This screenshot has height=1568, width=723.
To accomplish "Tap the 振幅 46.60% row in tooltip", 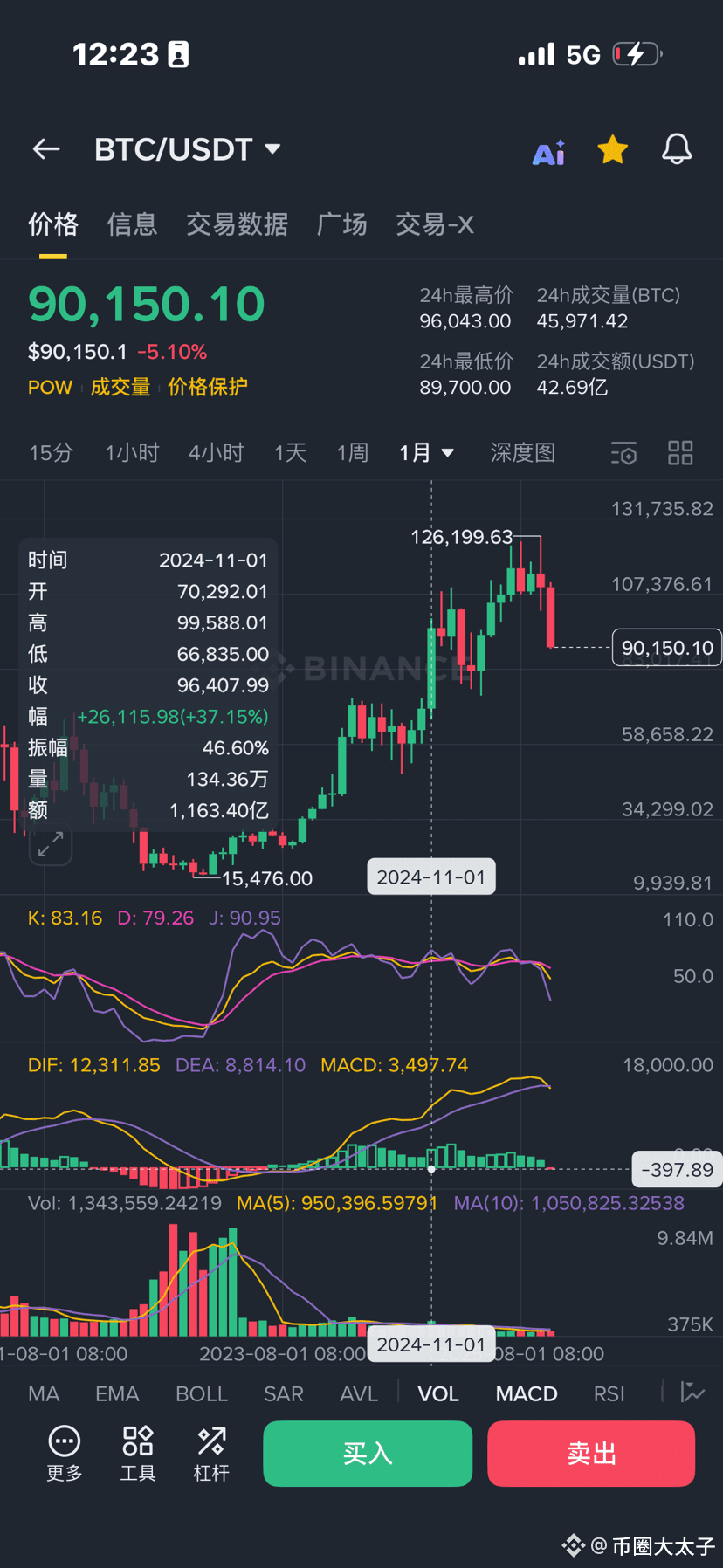I will 148,748.
